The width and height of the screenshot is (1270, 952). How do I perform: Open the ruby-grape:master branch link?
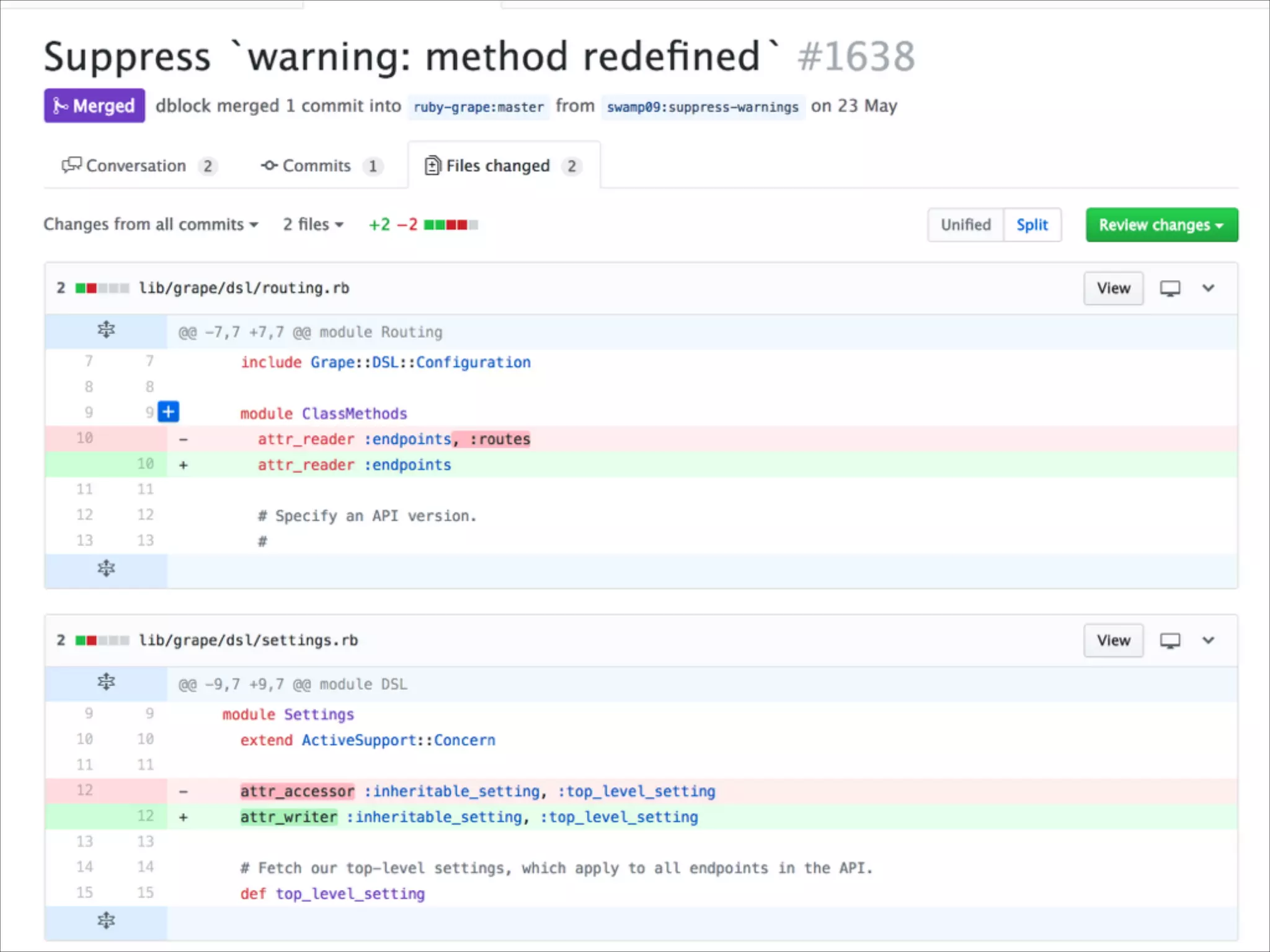tap(478, 107)
